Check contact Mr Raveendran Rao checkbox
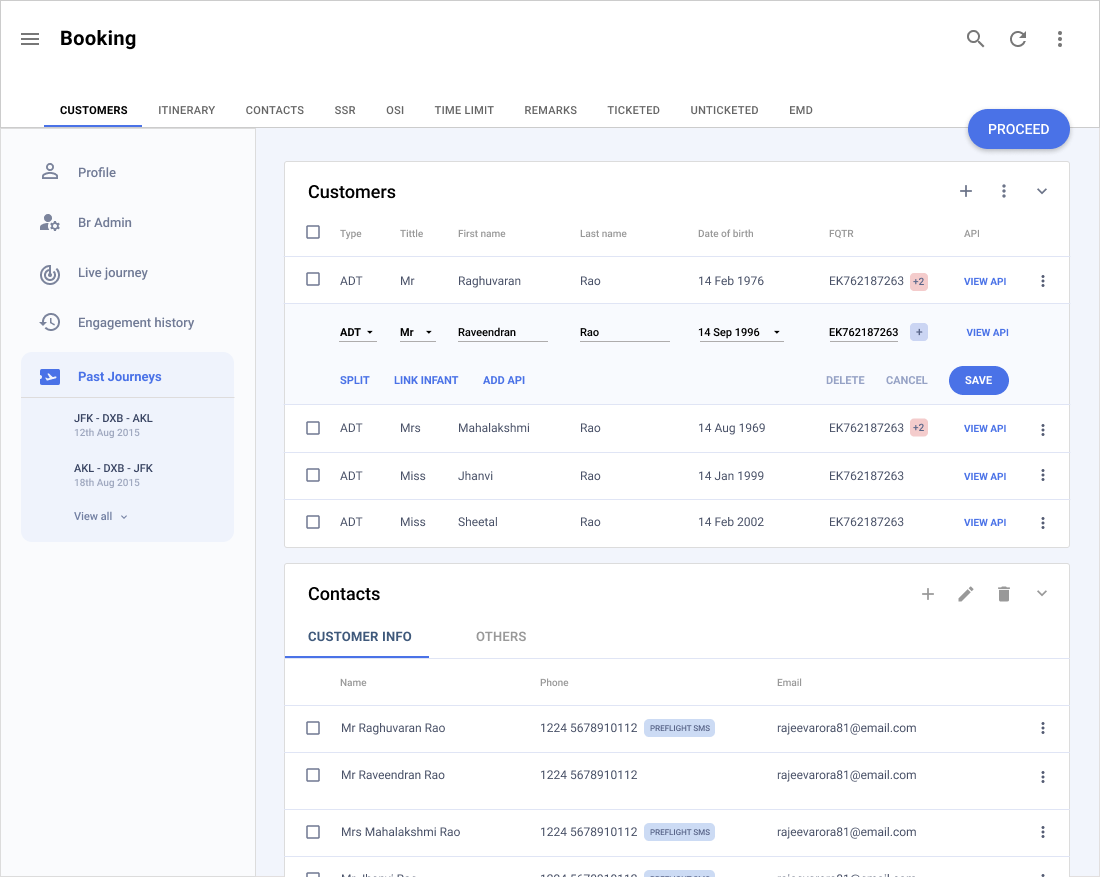 [313, 775]
